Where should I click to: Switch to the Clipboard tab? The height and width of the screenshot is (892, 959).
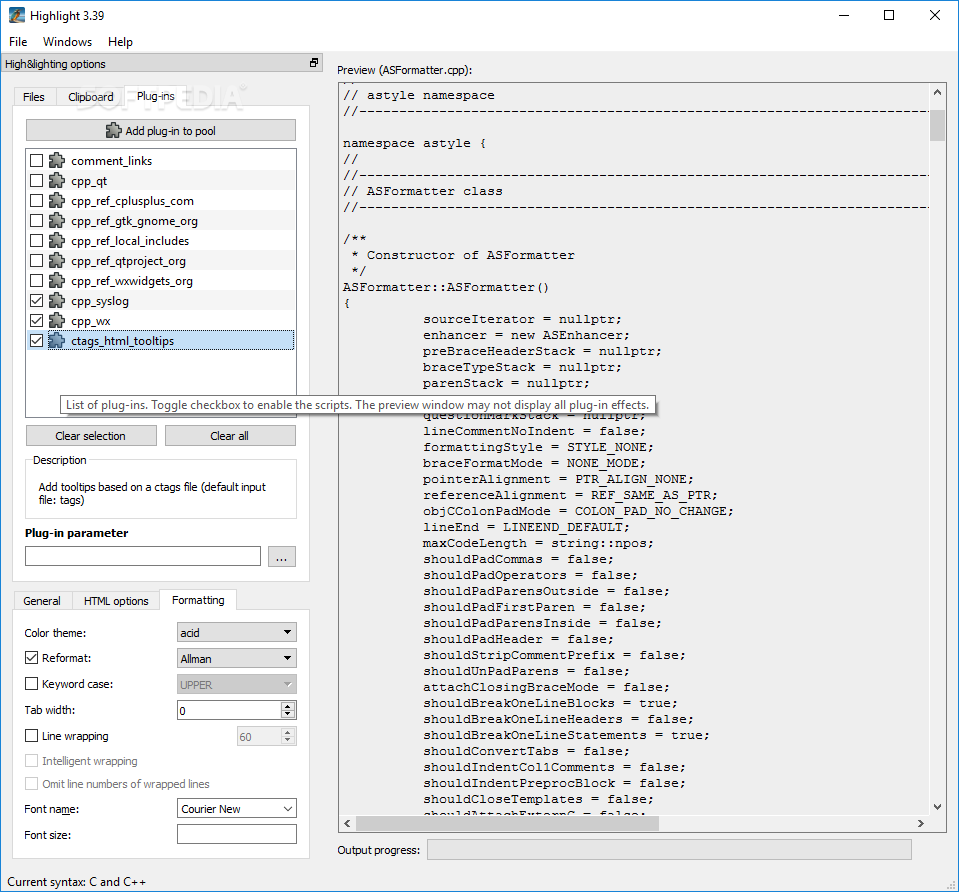(x=91, y=97)
